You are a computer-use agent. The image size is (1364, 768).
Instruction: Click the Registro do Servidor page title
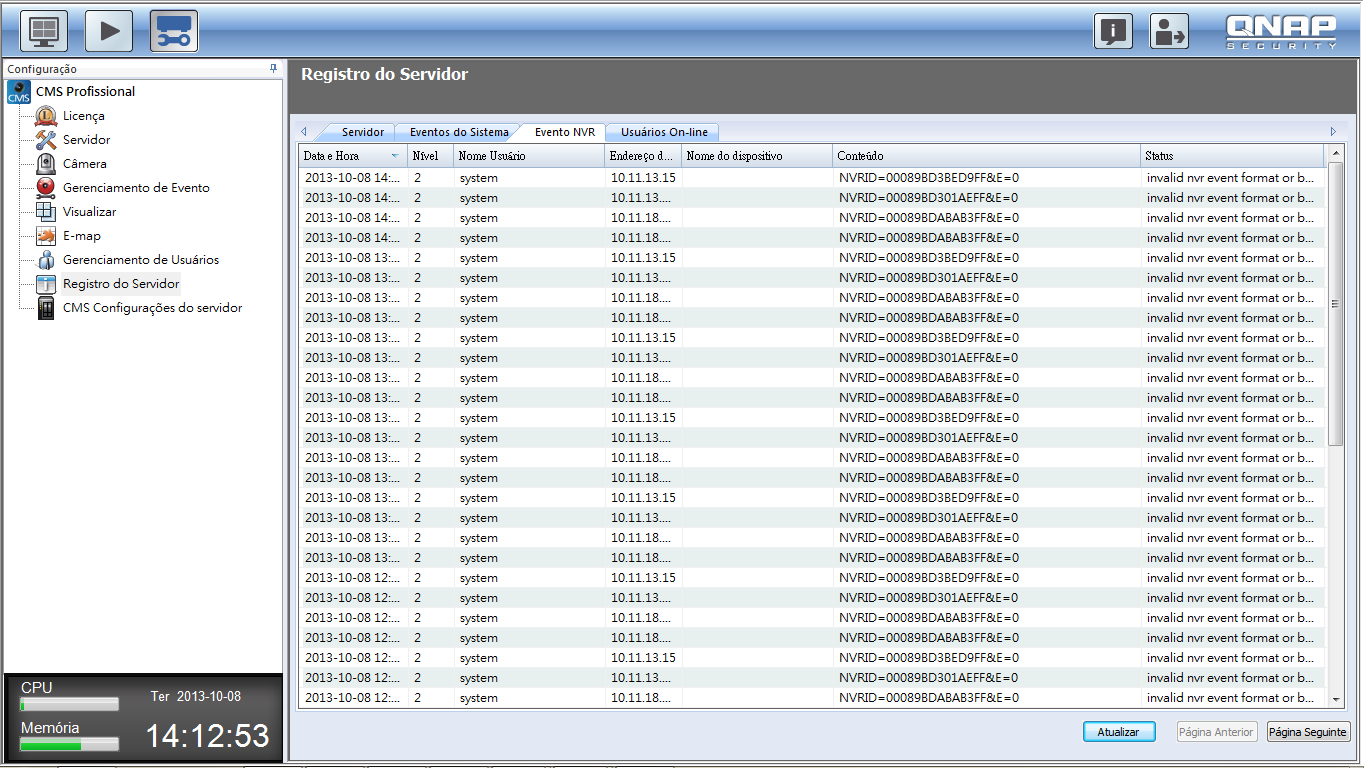[x=384, y=74]
